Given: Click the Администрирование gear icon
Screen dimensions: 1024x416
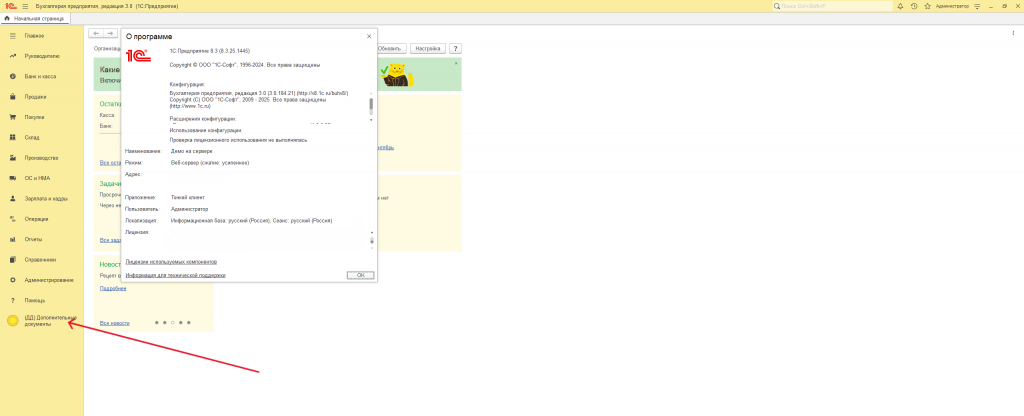Looking at the screenshot, I should [12, 280].
